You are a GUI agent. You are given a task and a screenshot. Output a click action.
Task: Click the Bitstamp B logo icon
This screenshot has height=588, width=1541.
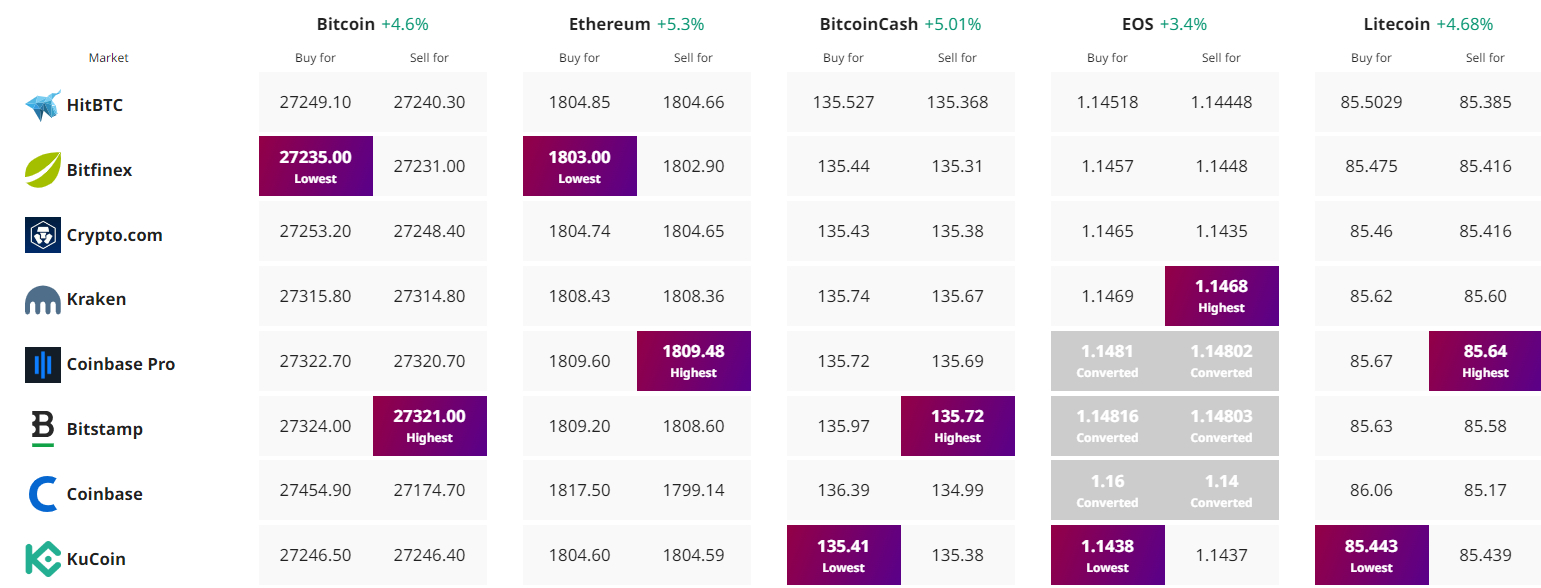[43, 429]
